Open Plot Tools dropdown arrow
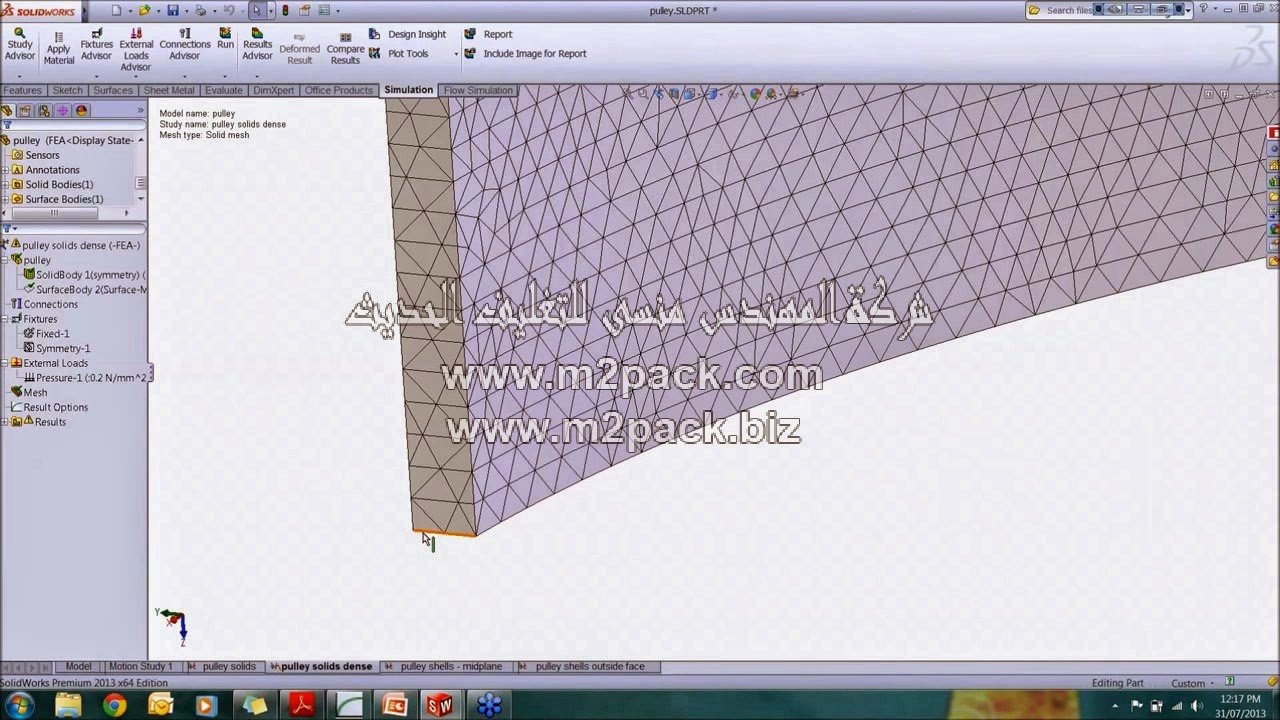This screenshot has height=720, width=1280. [456, 54]
